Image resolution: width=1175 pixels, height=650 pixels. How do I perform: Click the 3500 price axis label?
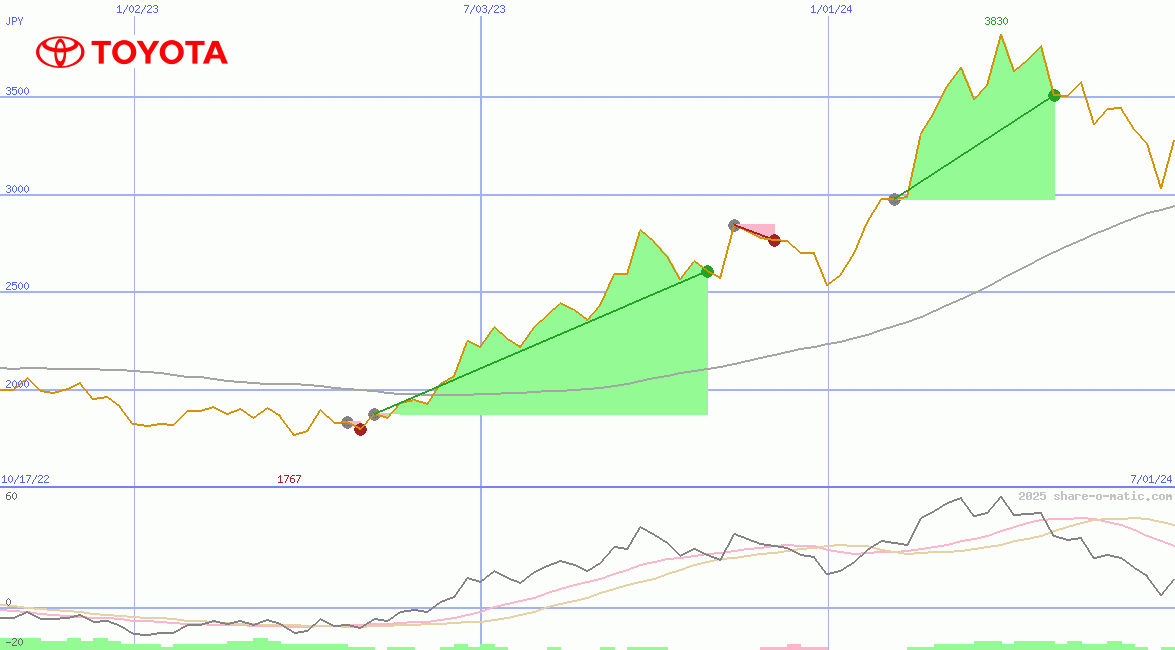[18, 91]
